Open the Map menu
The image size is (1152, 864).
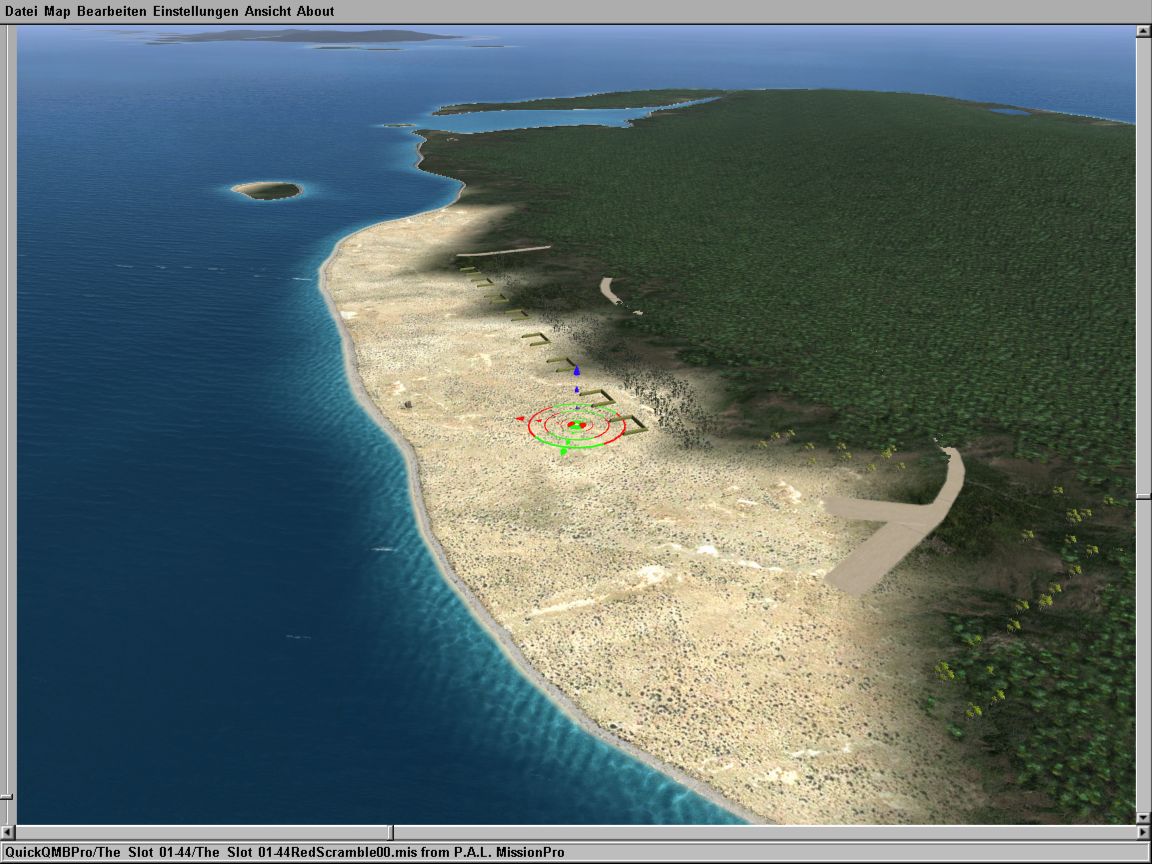(x=57, y=11)
